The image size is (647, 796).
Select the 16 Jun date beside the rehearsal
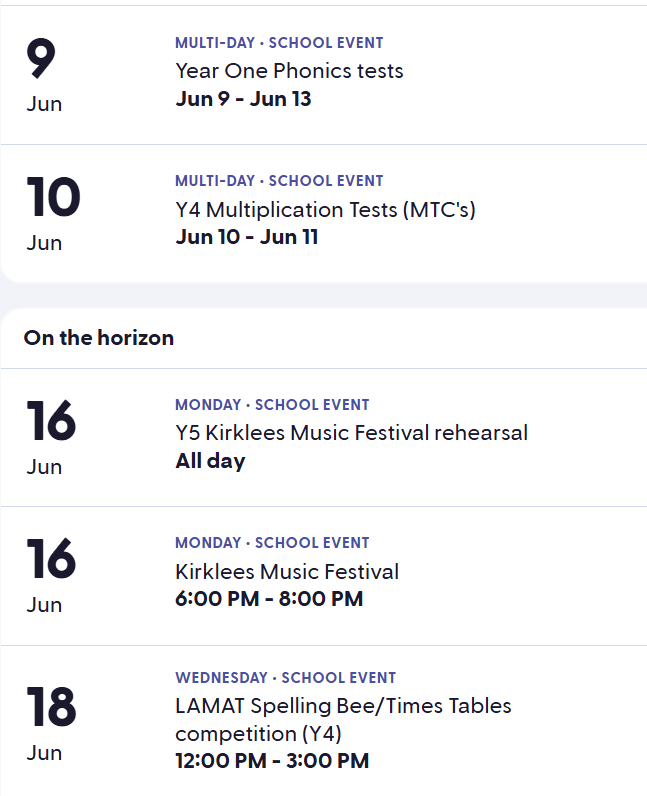[50, 437]
